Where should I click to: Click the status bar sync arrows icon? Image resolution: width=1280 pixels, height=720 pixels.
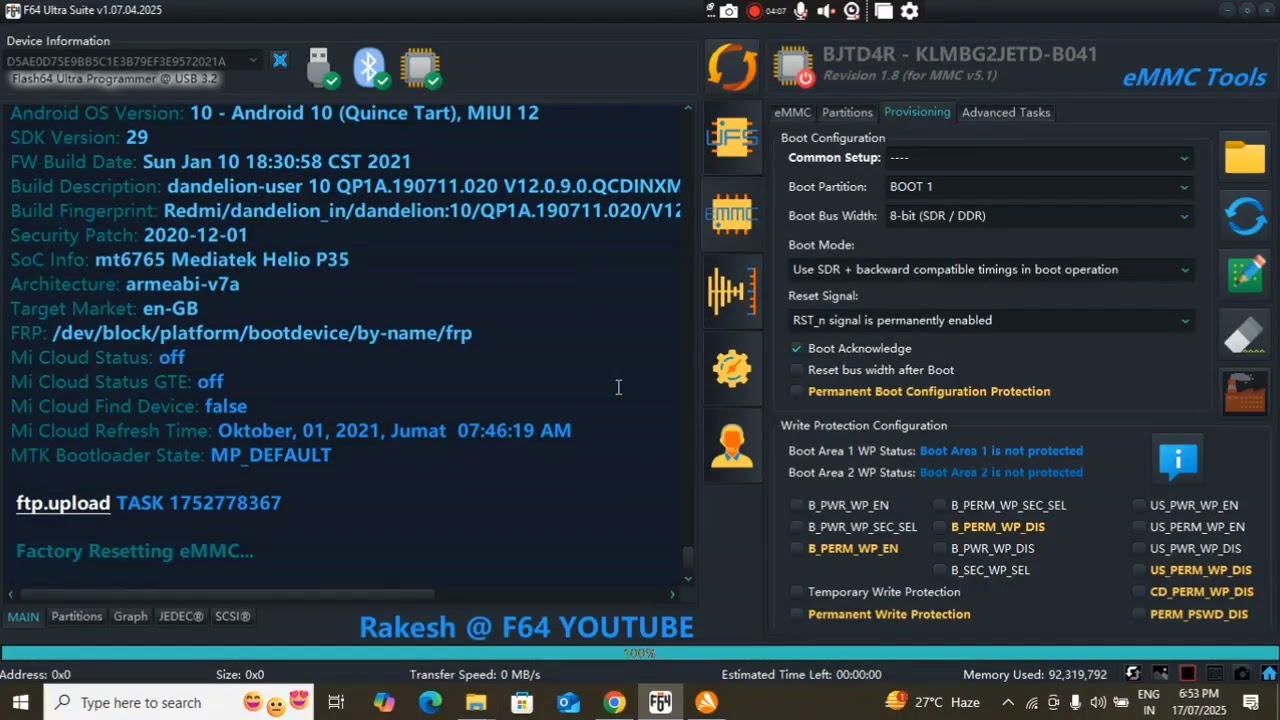tap(1132, 674)
